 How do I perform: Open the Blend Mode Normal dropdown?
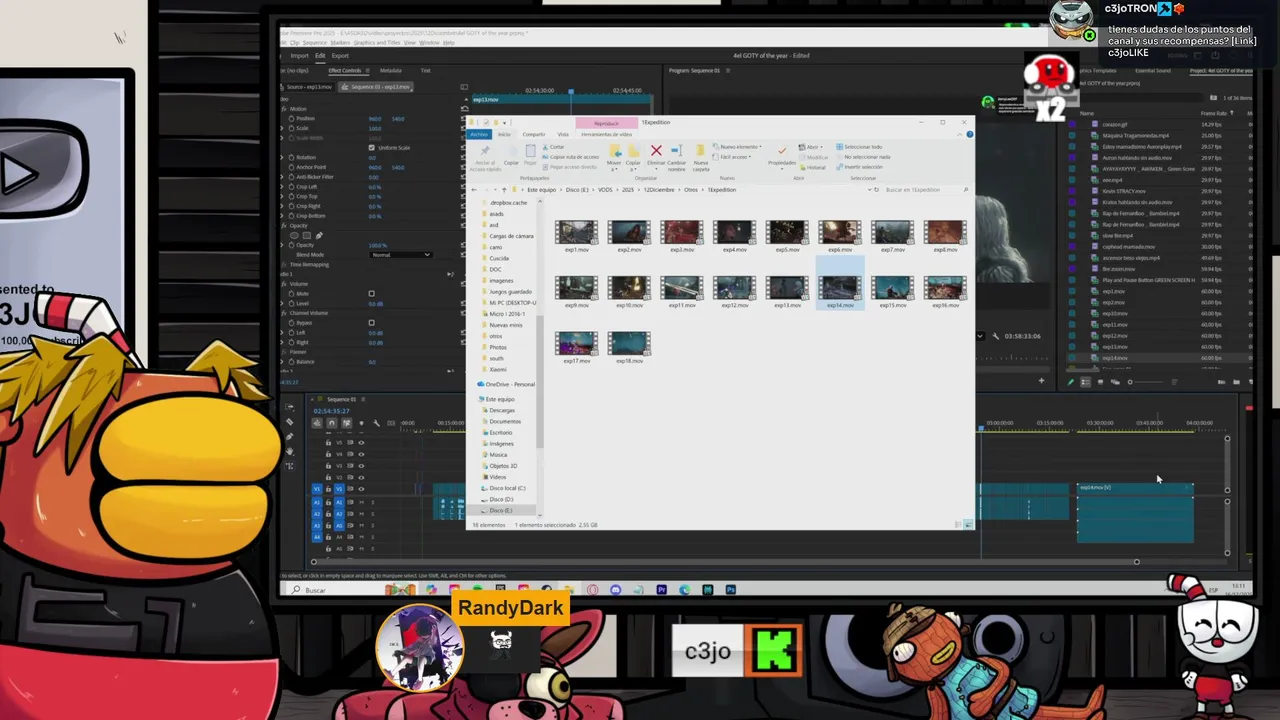tap(401, 254)
